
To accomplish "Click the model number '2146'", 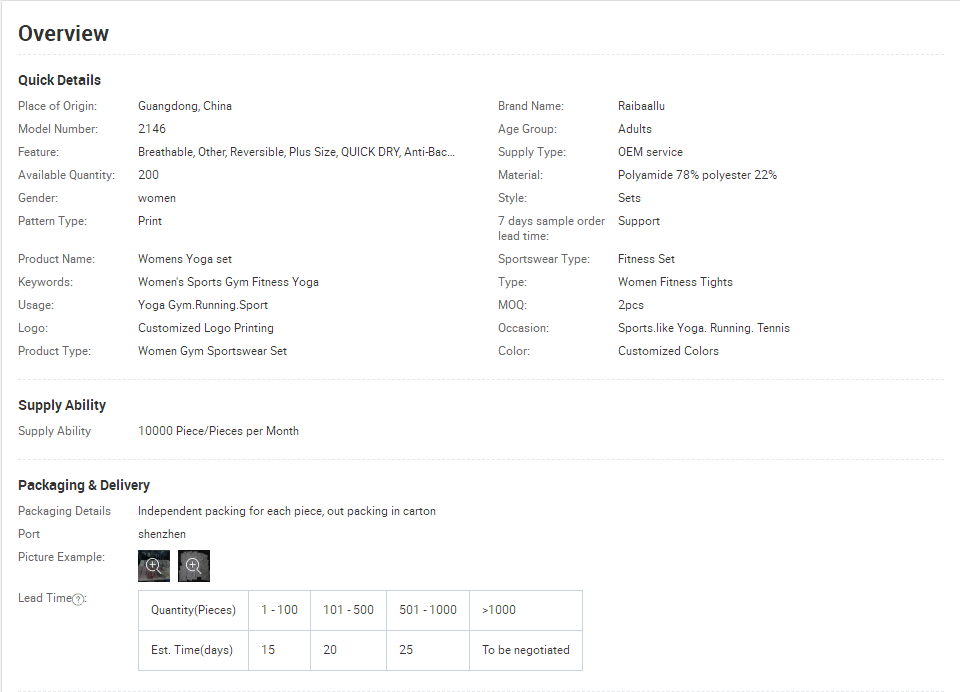I will (x=152, y=129).
